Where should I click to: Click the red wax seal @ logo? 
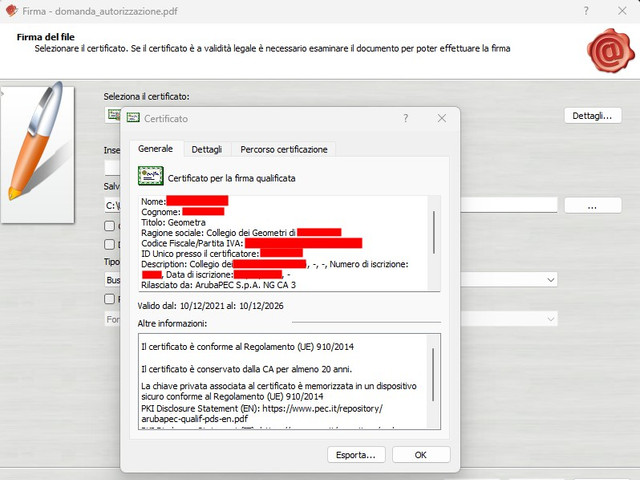(611, 51)
